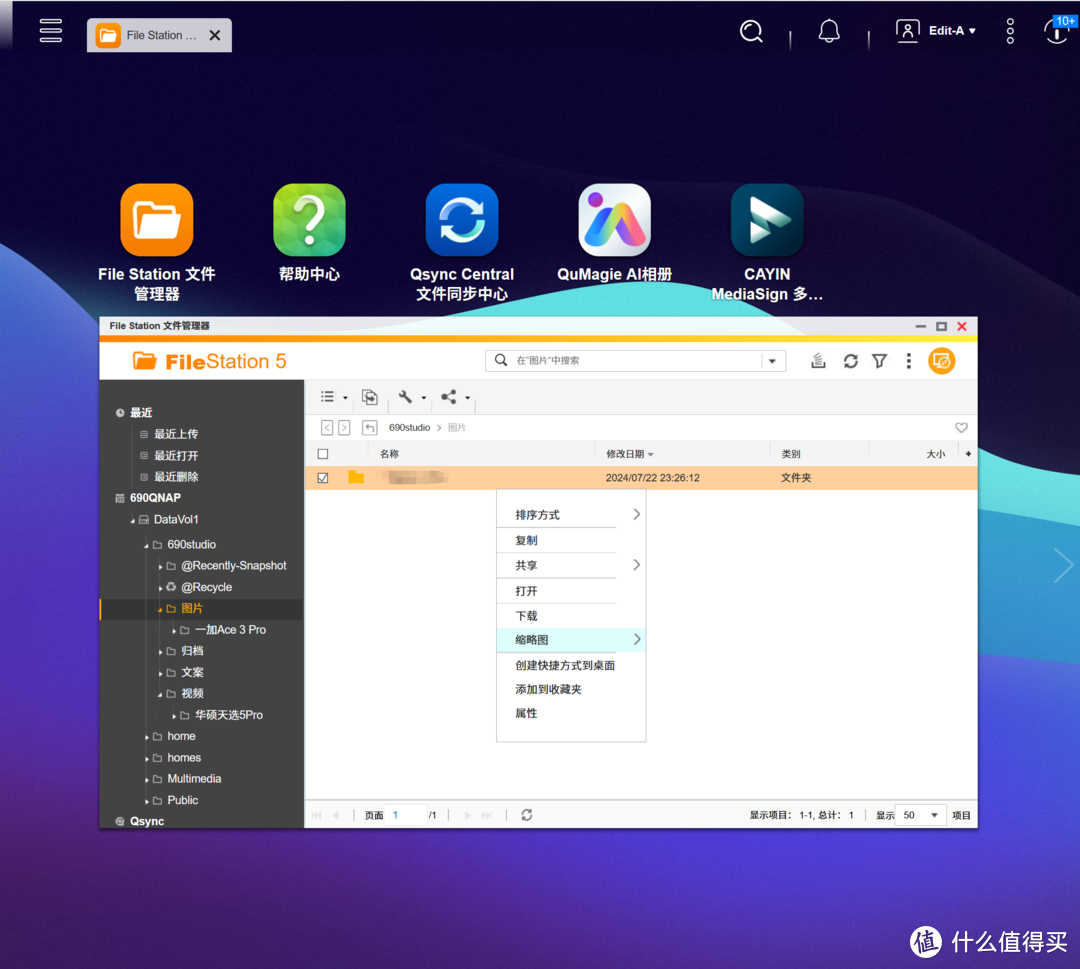Screen dimensions: 1080x969
Task: Launch Qsync Central desktop icon
Action: coord(461,220)
